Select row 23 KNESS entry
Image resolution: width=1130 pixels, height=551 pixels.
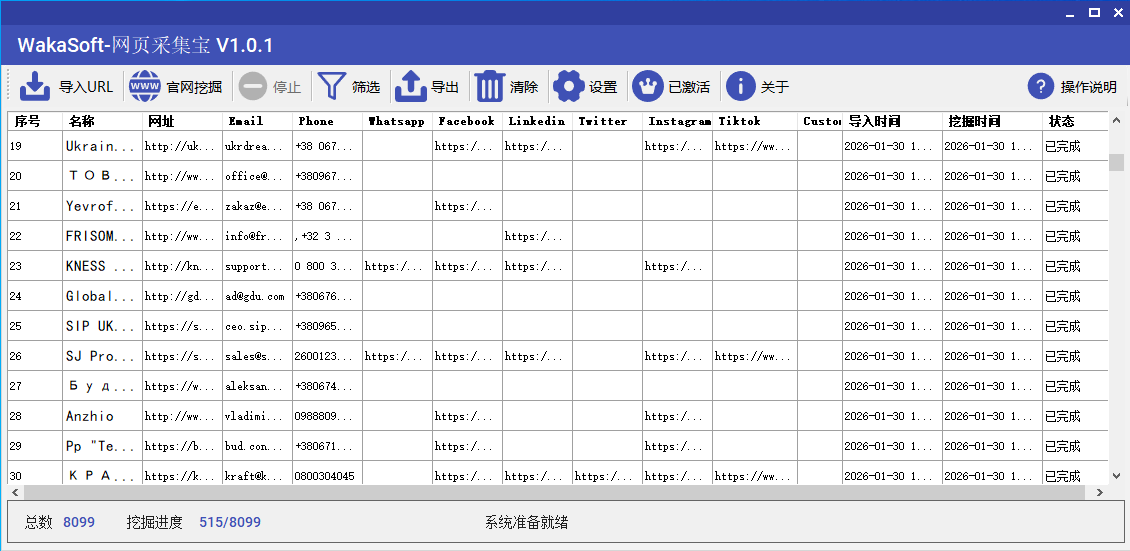(100, 266)
